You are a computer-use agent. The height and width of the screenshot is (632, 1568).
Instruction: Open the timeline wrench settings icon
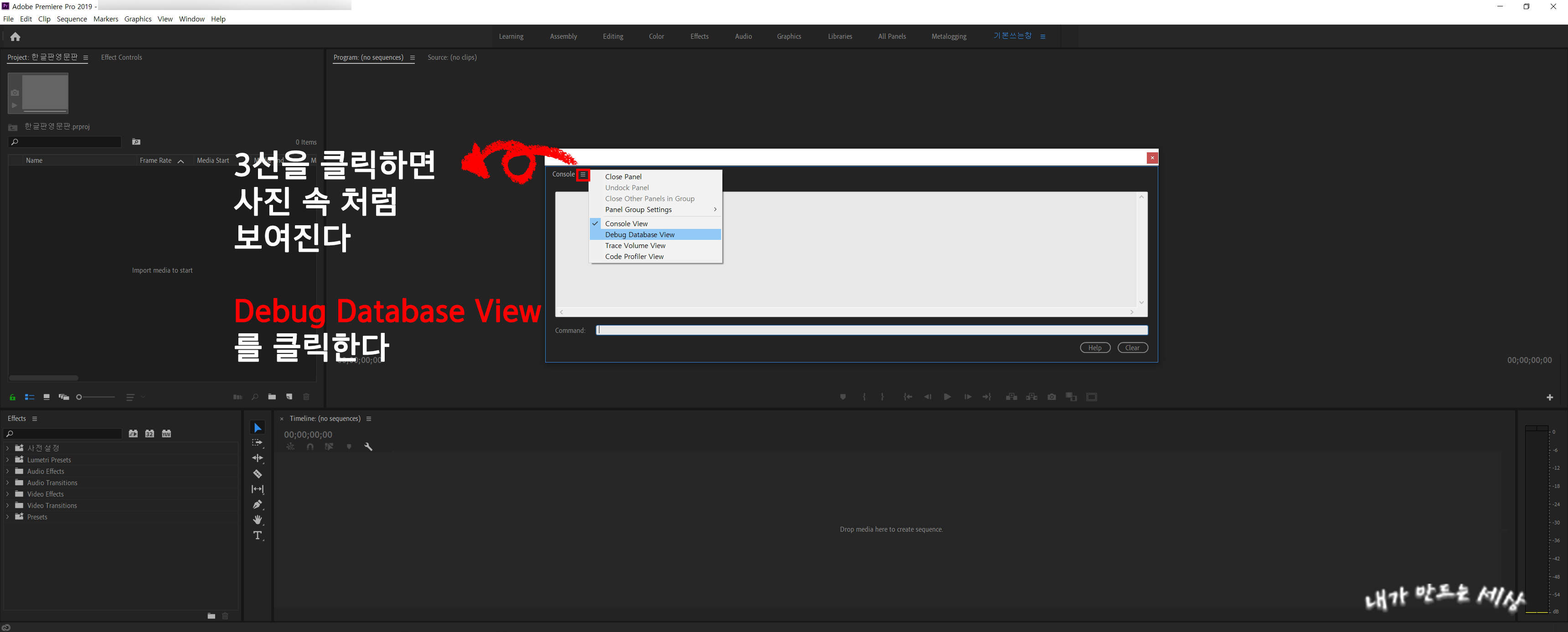(x=368, y=447)
